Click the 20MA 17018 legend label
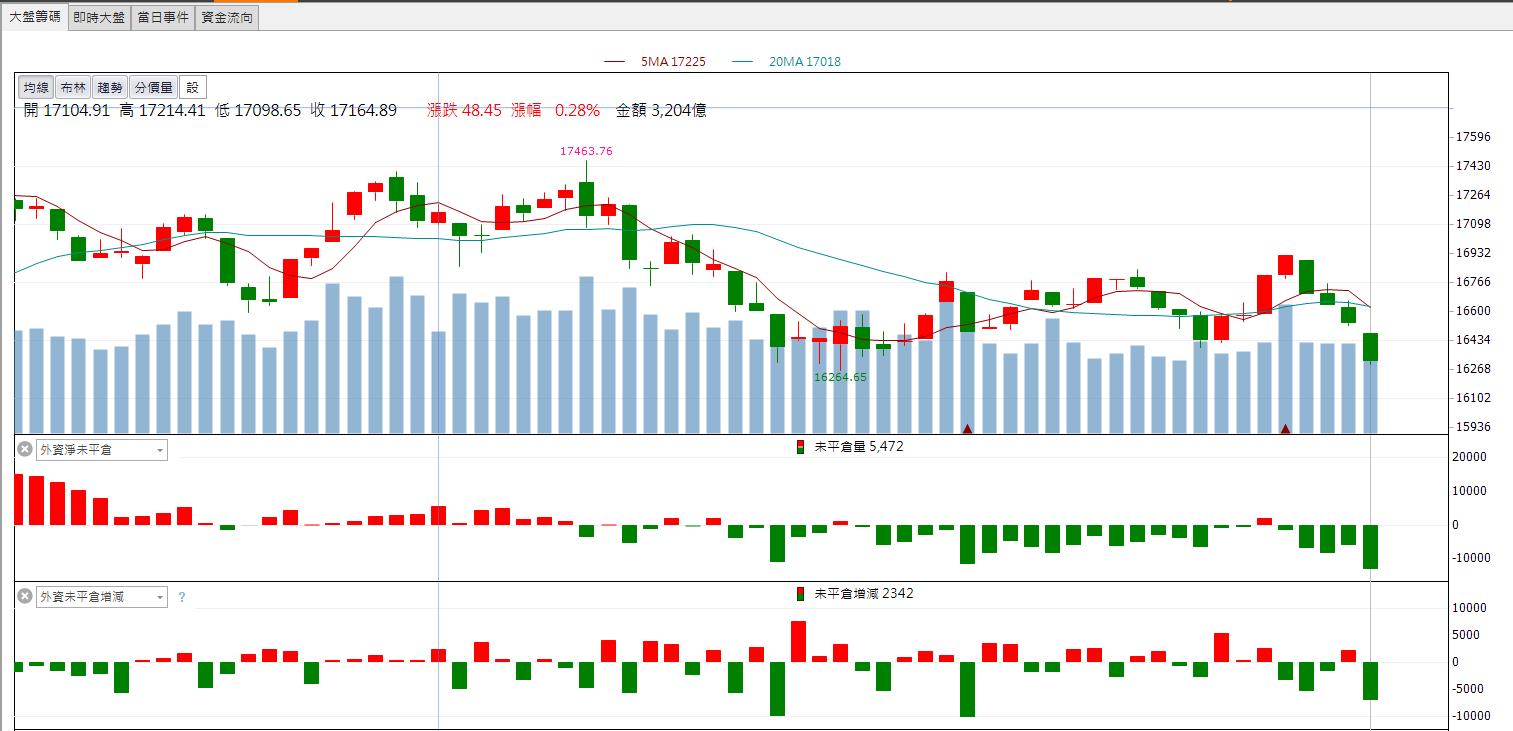The image size is (1513, 731). tap(805, 62)
